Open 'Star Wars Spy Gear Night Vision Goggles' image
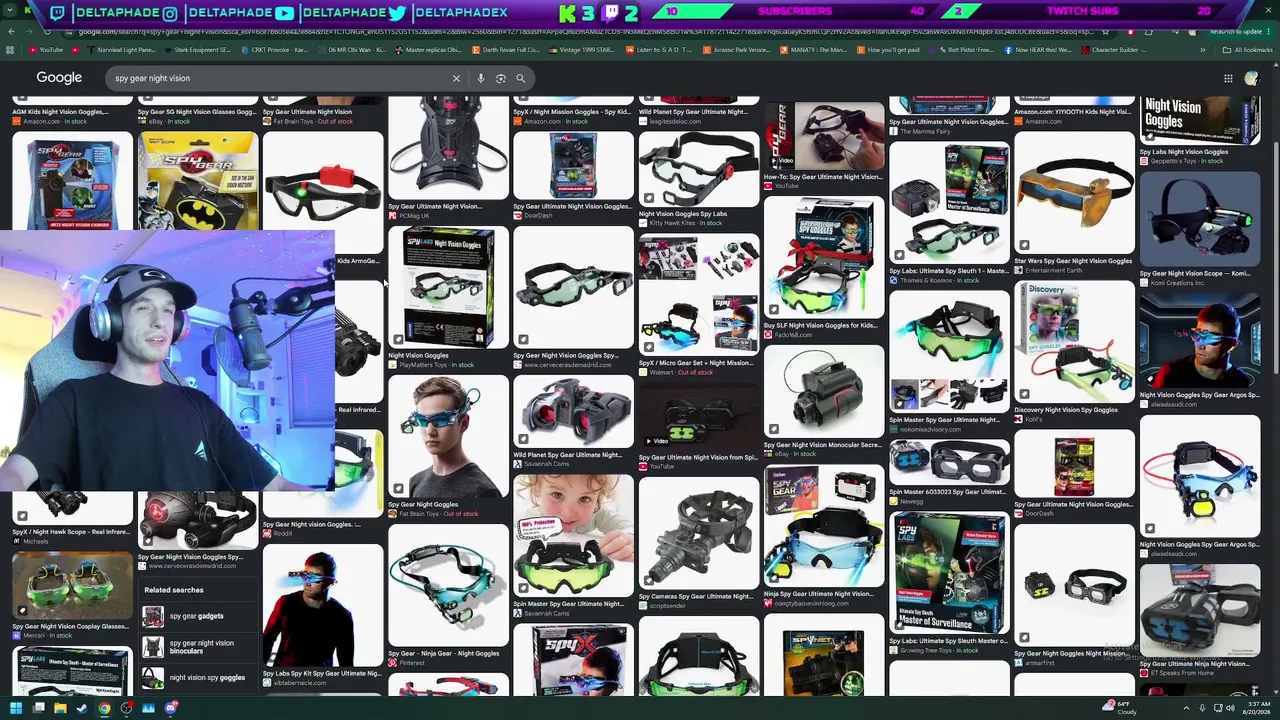The height and width of the screenshot is (720, 1280). click(x=1074, y=193)
